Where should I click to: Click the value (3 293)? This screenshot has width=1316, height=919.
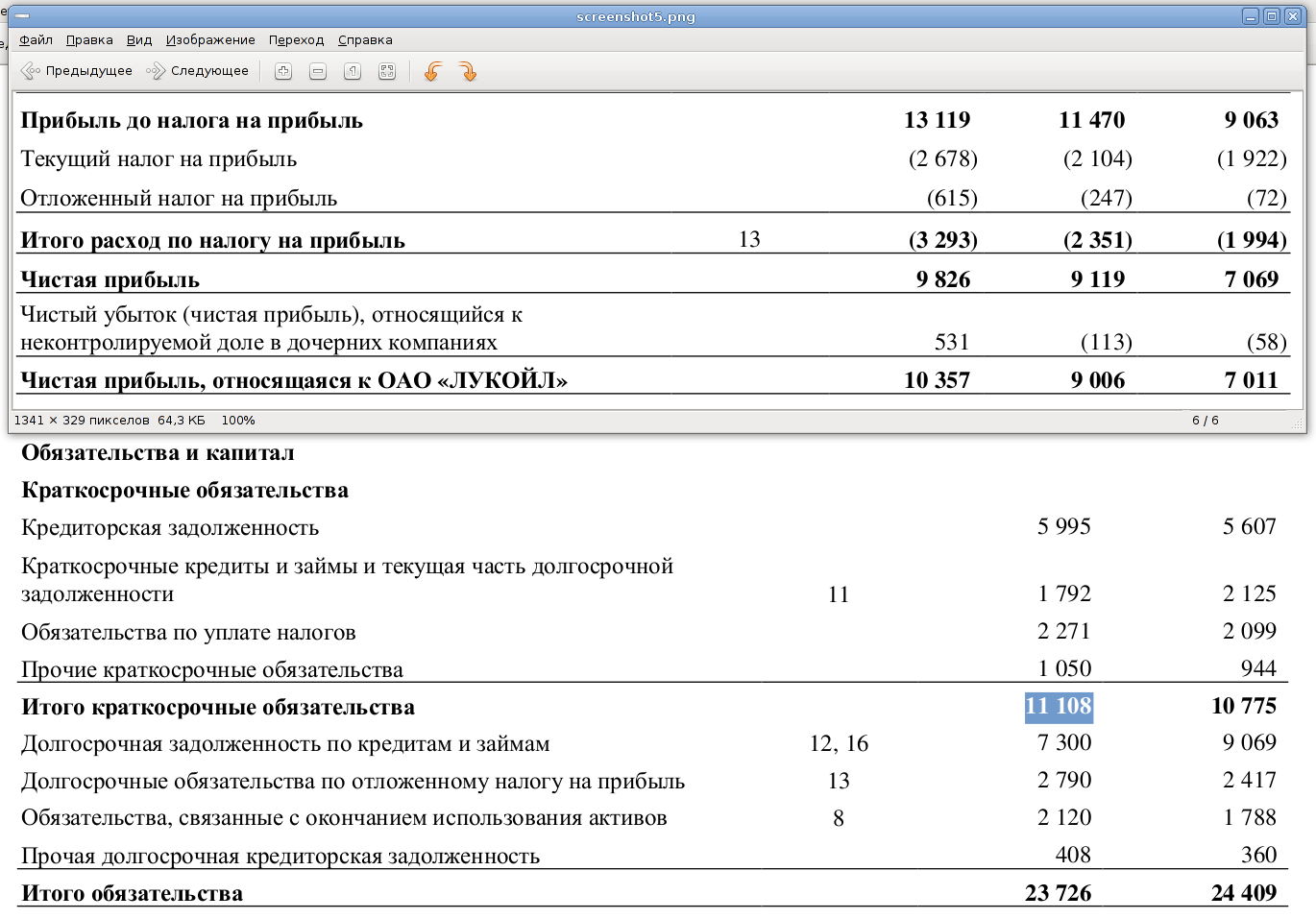[943, 240]
